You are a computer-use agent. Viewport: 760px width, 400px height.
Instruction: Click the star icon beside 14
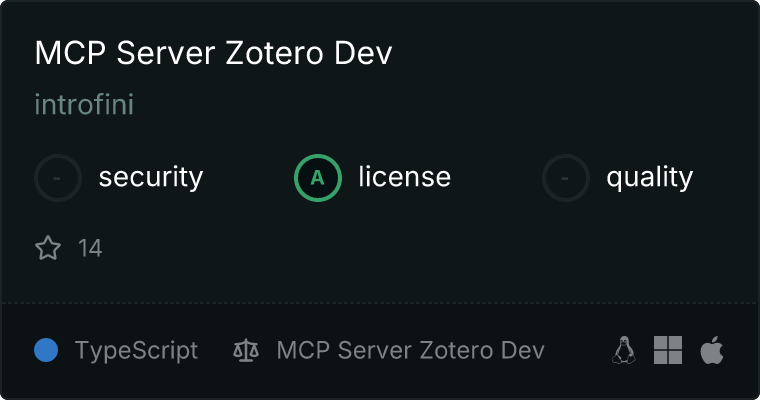point(48,248)
